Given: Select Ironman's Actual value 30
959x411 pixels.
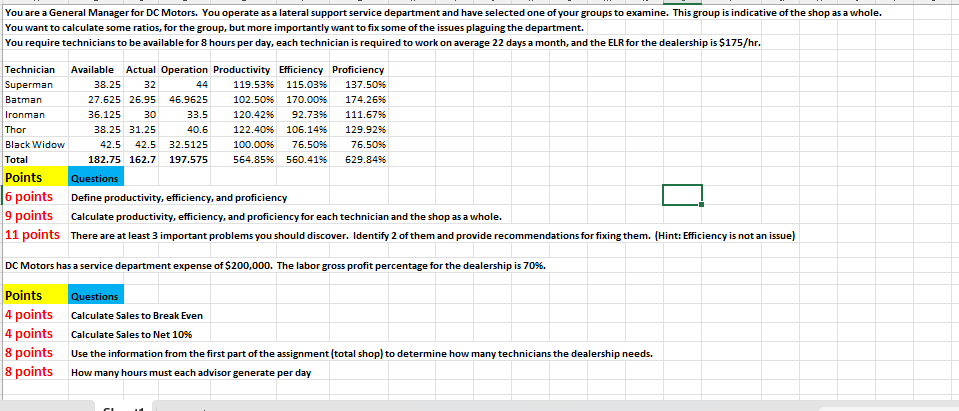Looking at the screenshot, I should [141, 114].
